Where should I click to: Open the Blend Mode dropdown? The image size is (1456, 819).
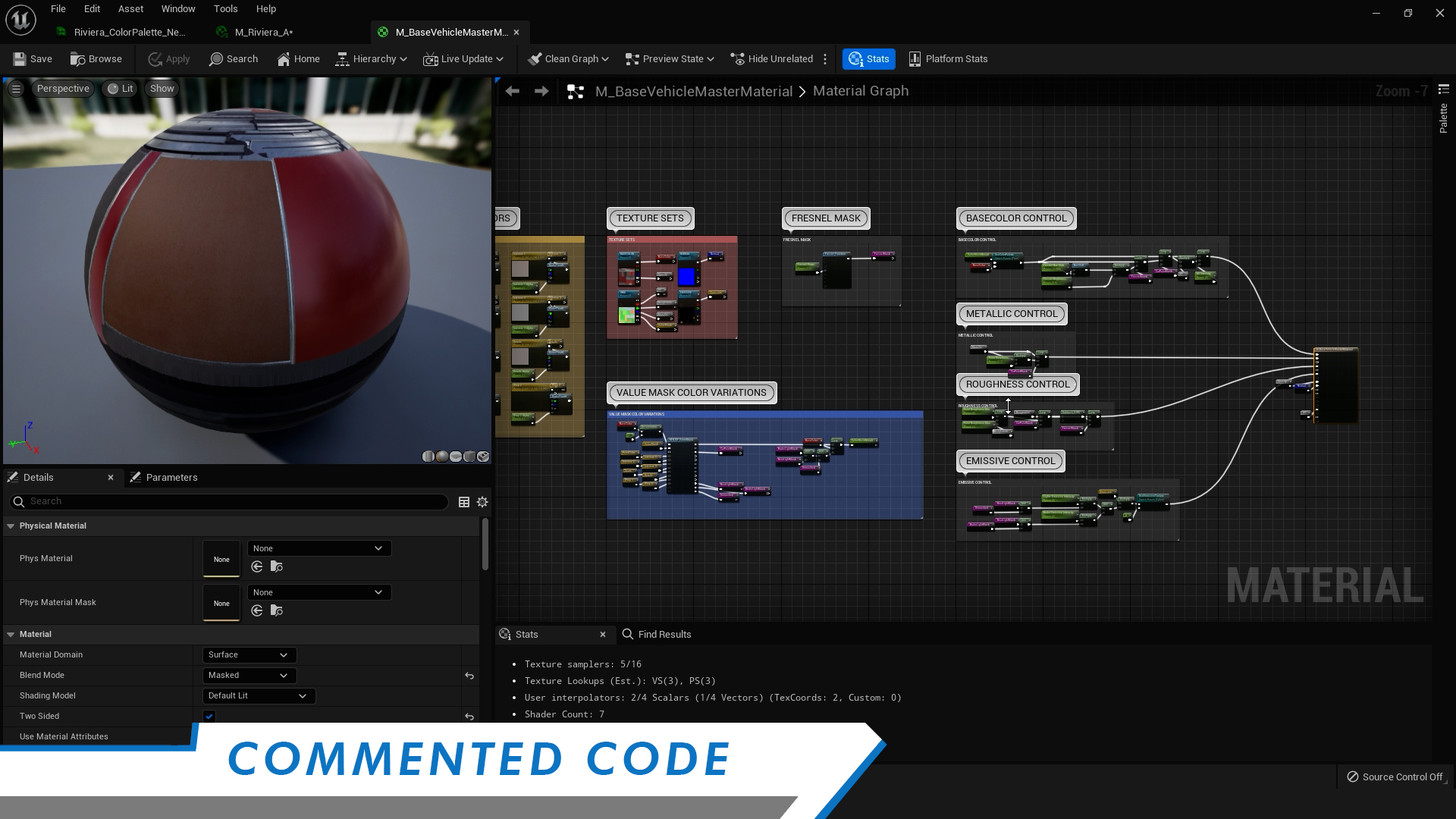pyautogui.click(x=249, y=675)
